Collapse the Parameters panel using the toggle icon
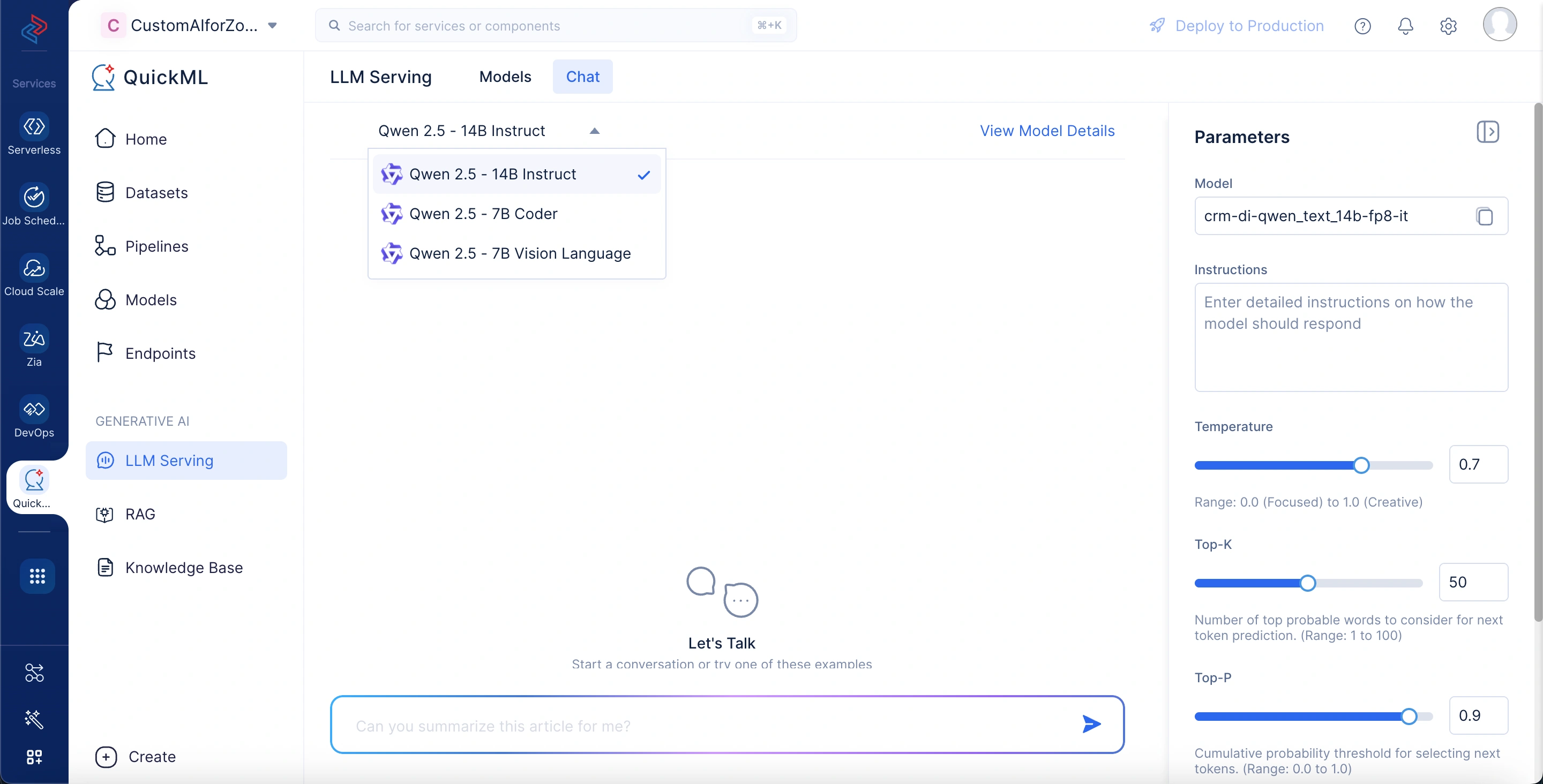 1487,132
